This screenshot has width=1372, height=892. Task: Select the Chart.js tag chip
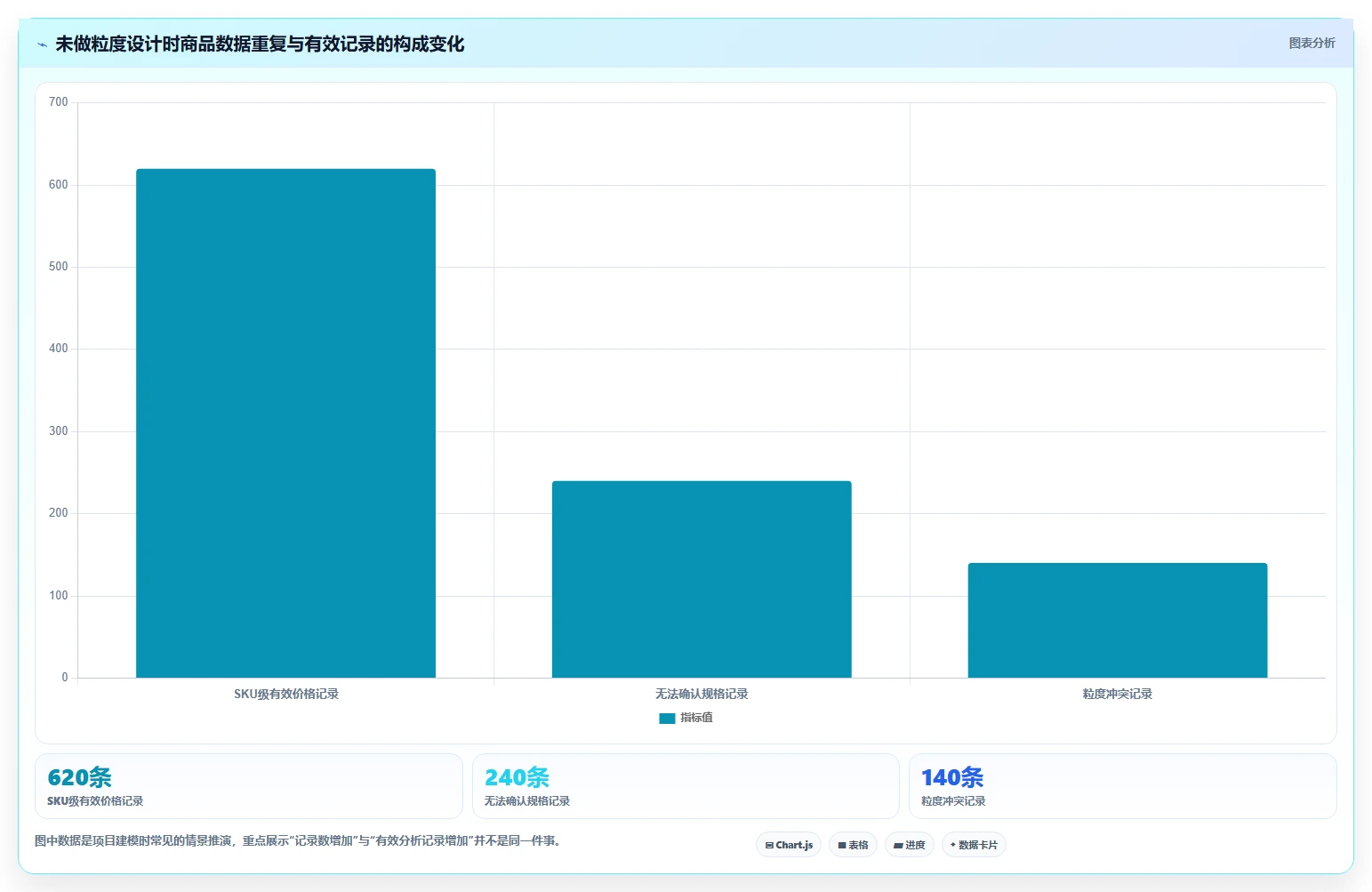coord(789,845)
